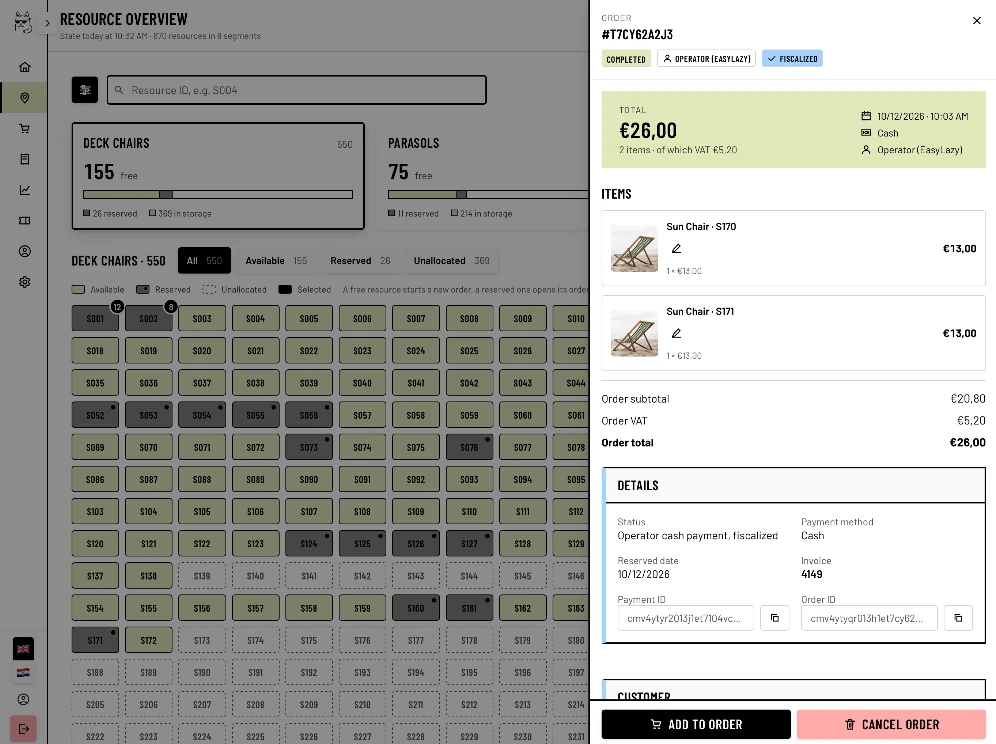This screenshot has width=996, height=744.
Task: Click invoice number 4149
Action: coord(812,574)
